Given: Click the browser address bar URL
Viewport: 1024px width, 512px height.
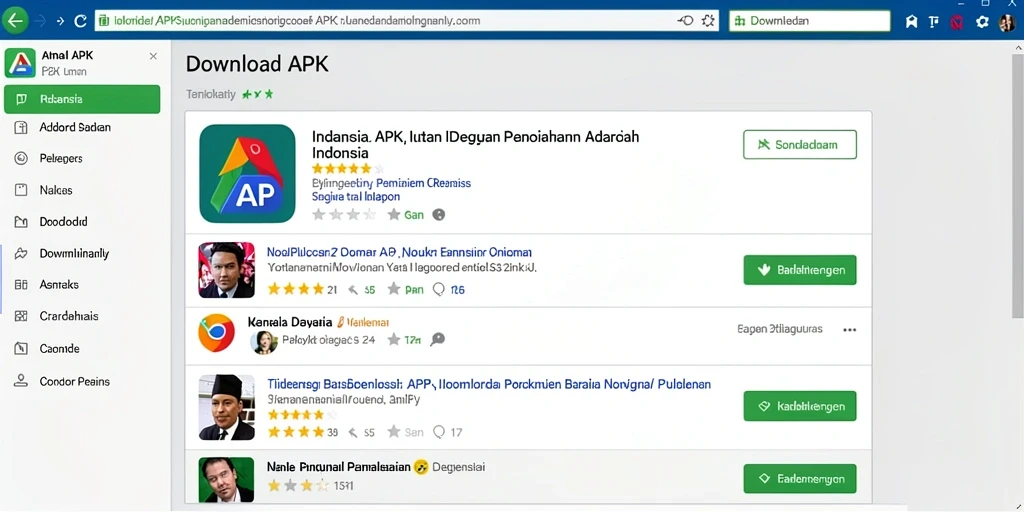Looking at the screenshot, I should pyautogui.click(x=298, y=20).
